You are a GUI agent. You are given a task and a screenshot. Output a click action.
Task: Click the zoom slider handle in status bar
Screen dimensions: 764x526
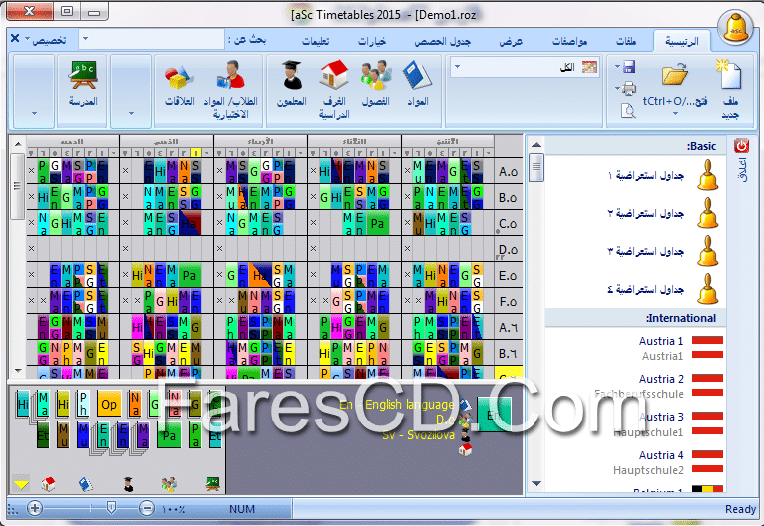point(111,508)
